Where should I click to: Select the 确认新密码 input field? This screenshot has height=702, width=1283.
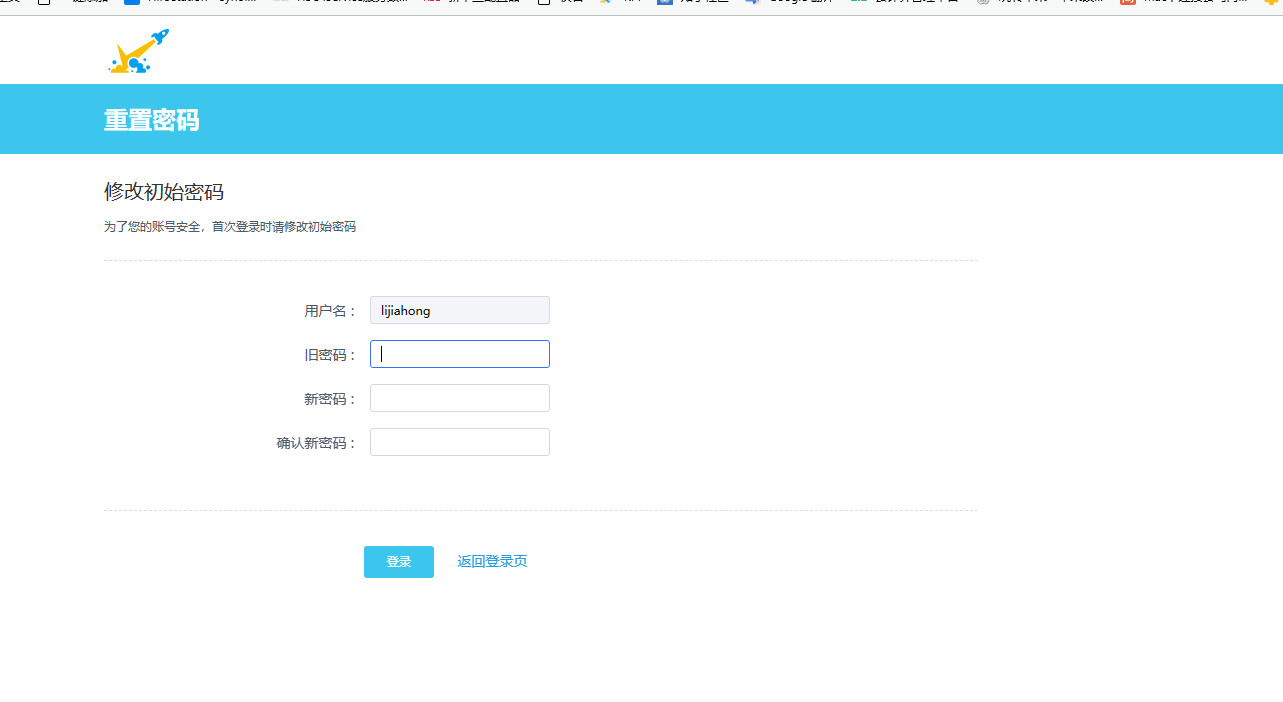pyautogui.click(x=460, y=442)
